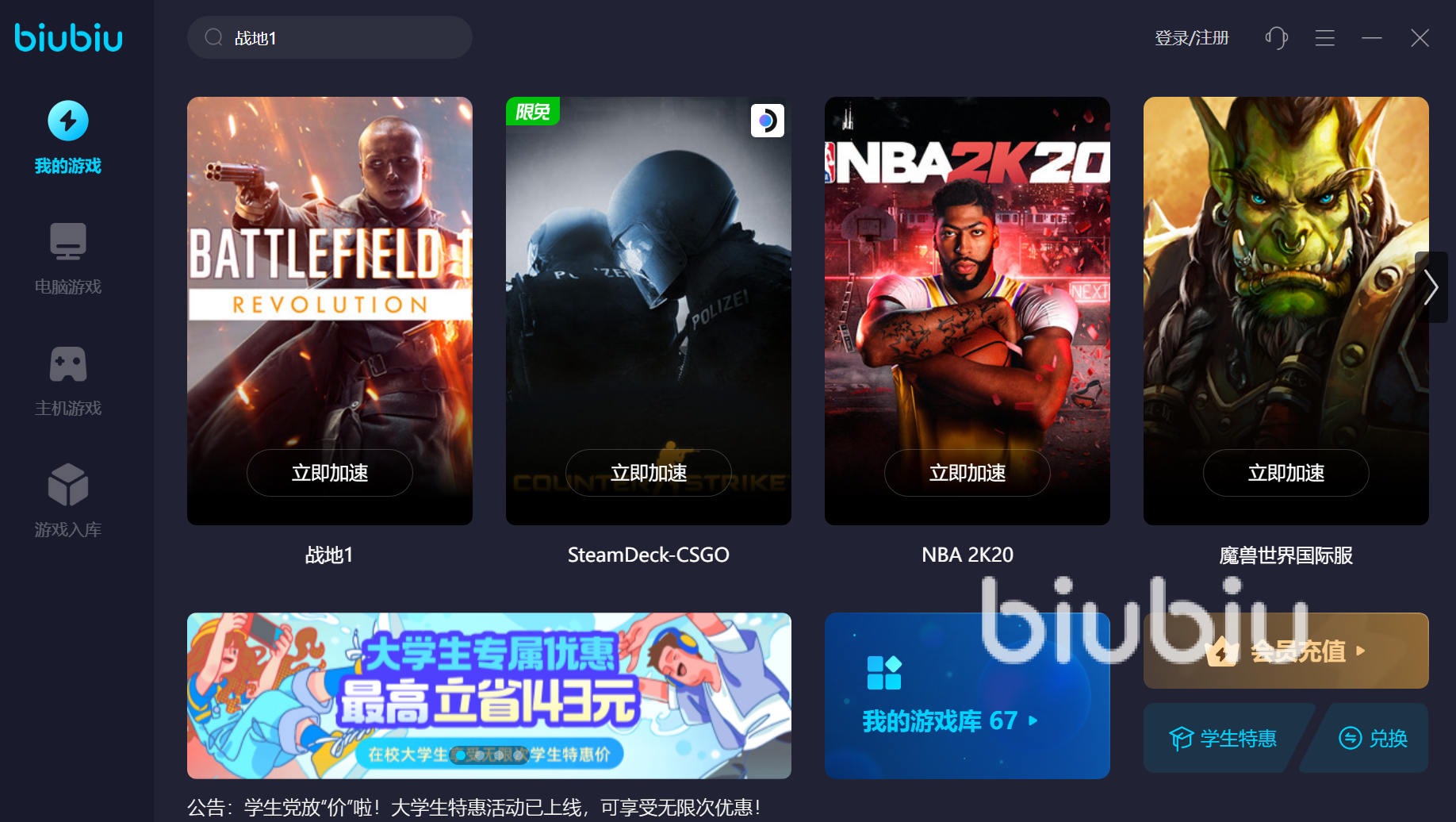Open student discount button
This screenshot has width=1456, height=822.
1224,738
